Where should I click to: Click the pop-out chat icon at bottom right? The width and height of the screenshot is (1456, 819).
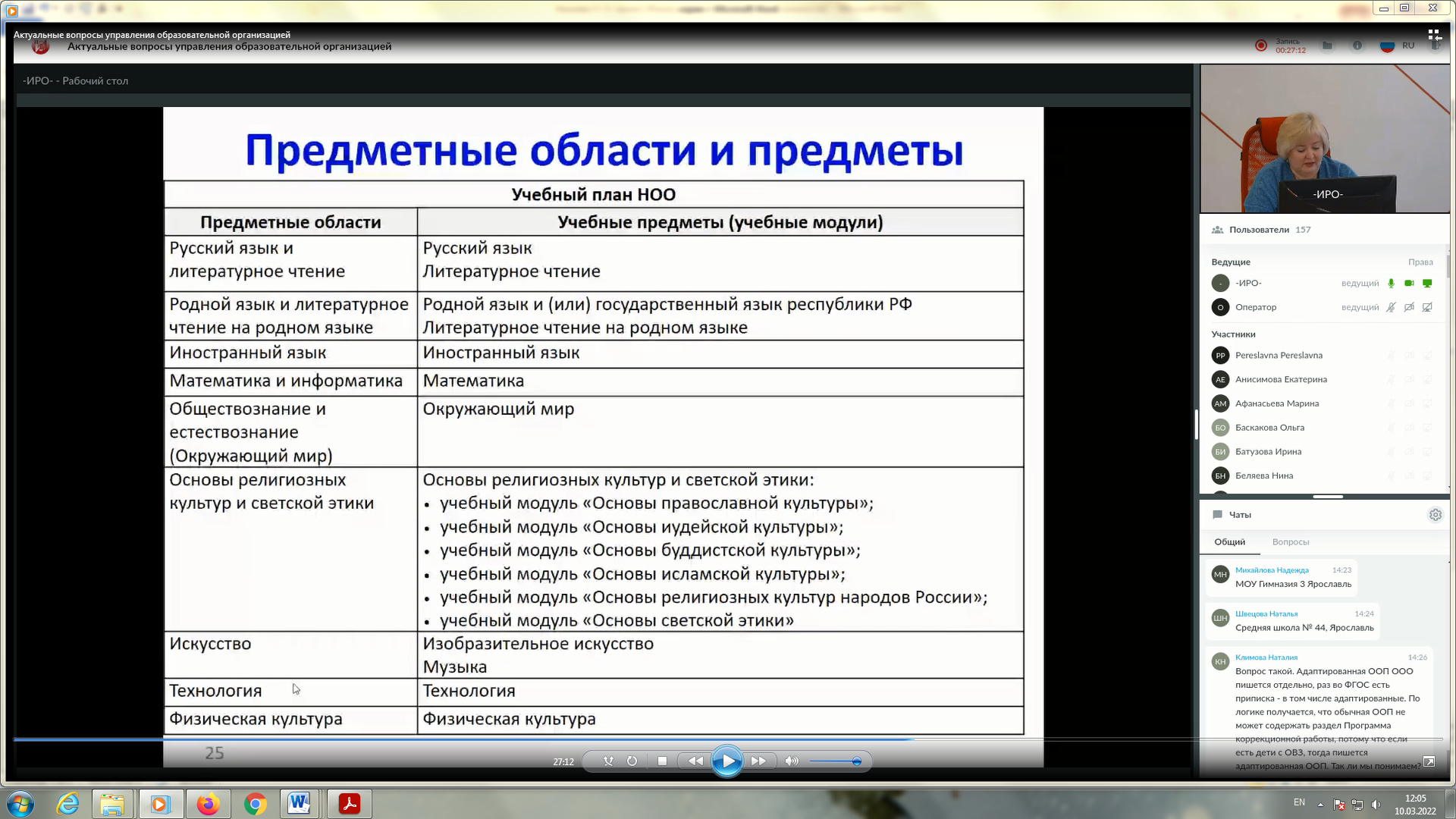1429,761
